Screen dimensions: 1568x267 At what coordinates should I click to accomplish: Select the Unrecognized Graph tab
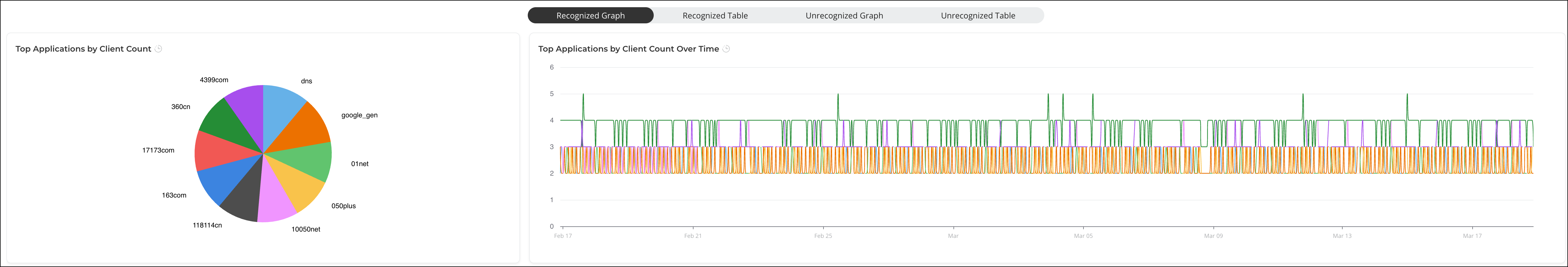[844, 15]
